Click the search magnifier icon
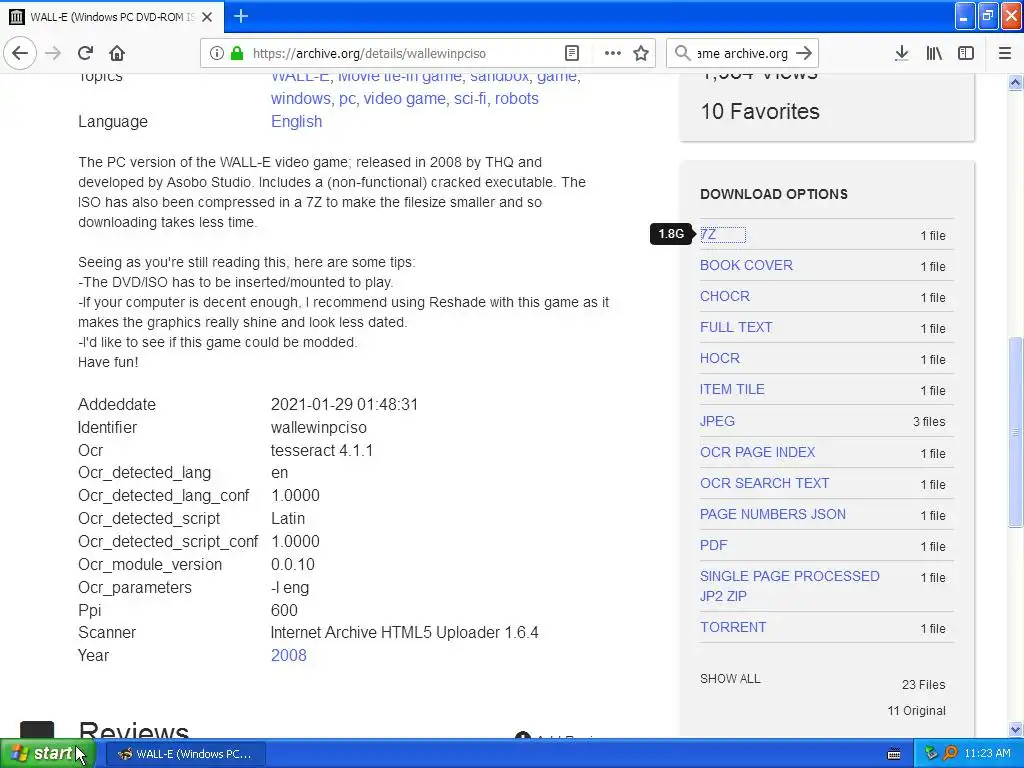This screenshot has width=1024, height=768. [682, 53]
